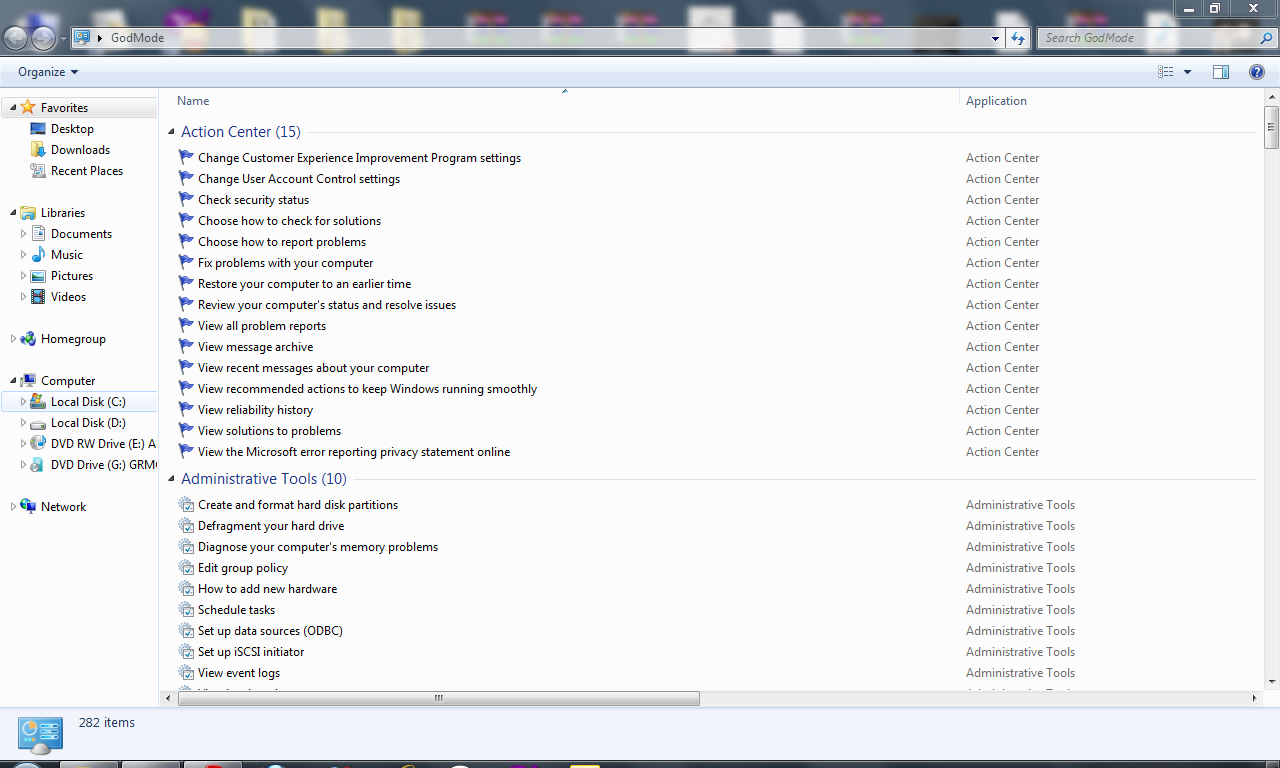Click the Desktop icon in Favorites
The image size is (1280, 768).
(x=38, y=128)
